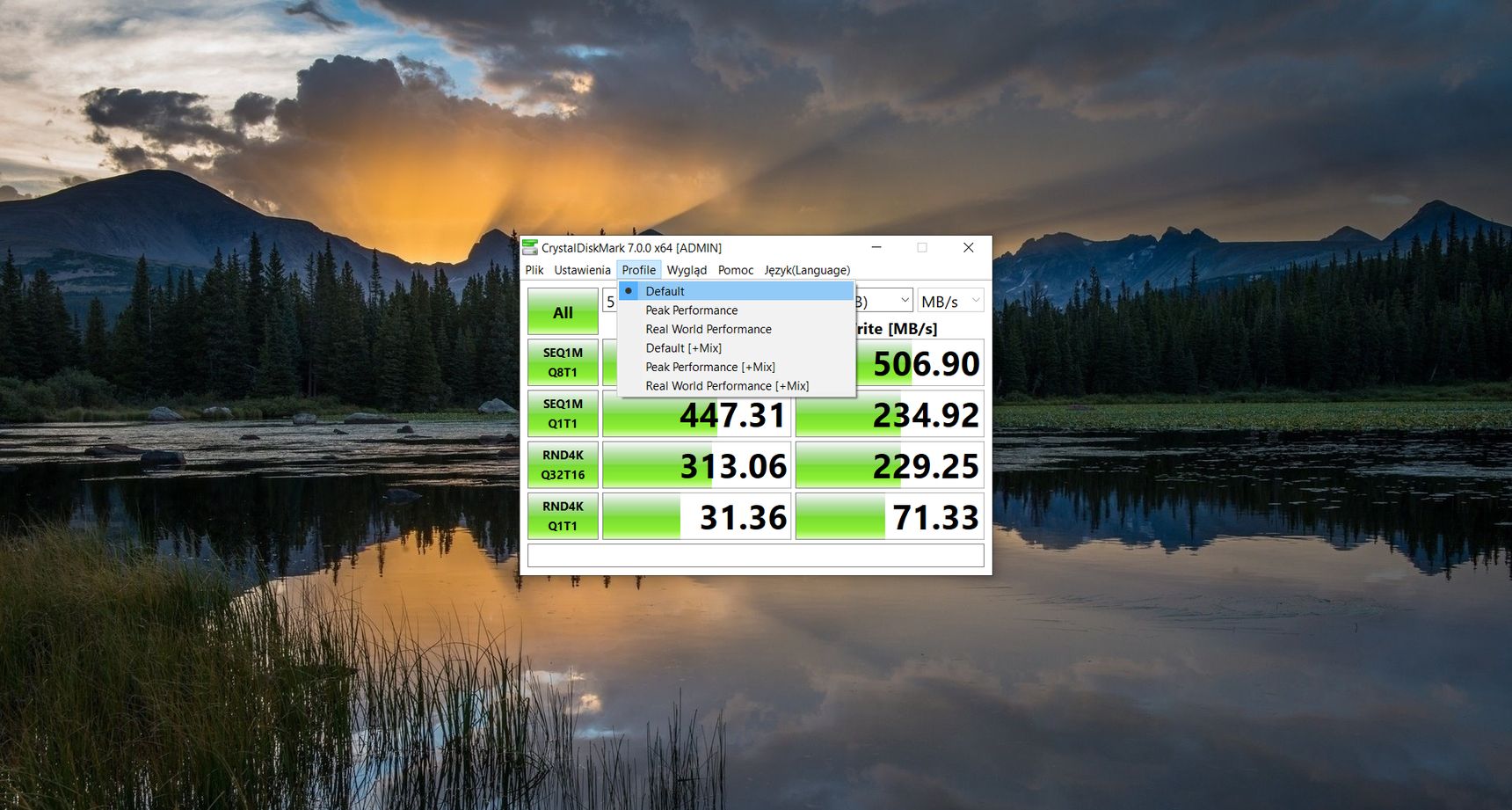Click the 71.33 write result
The height and width of the screenshot is (810, 1512).
pyautogui.click(x=890, y=516)
